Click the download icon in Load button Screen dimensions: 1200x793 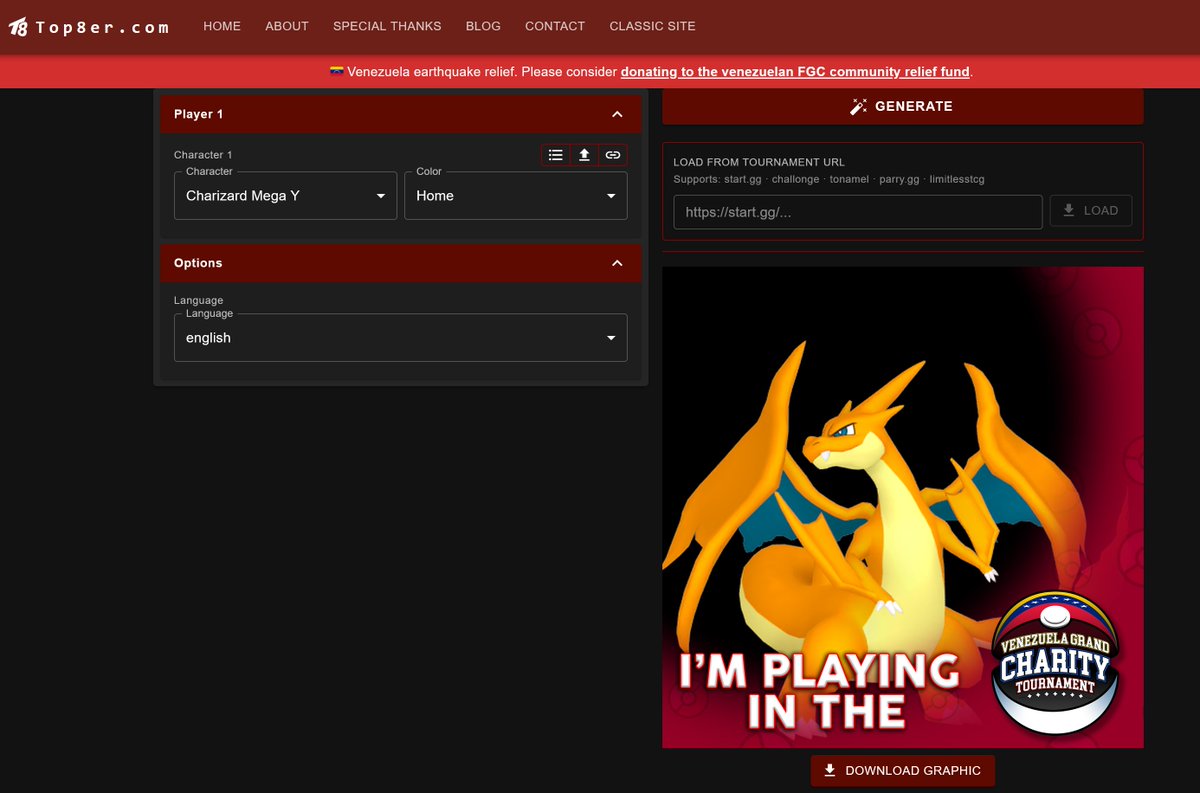[x=1069, y=211]
